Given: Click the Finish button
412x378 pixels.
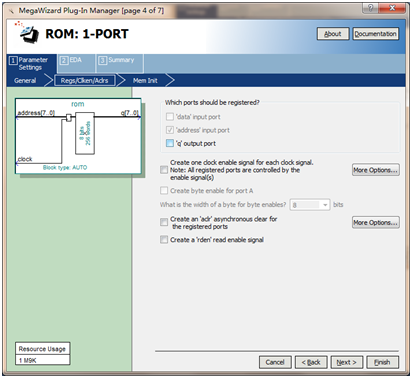Looking at the screenshot, I should (x=382, y=362).
